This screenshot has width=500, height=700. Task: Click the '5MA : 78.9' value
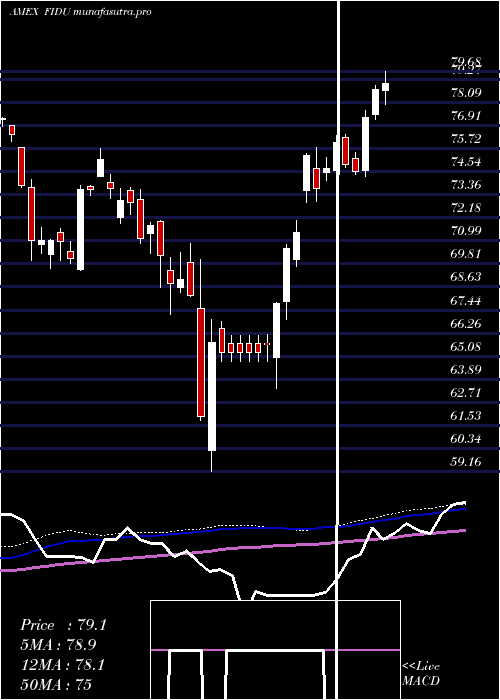click(58, 645)
